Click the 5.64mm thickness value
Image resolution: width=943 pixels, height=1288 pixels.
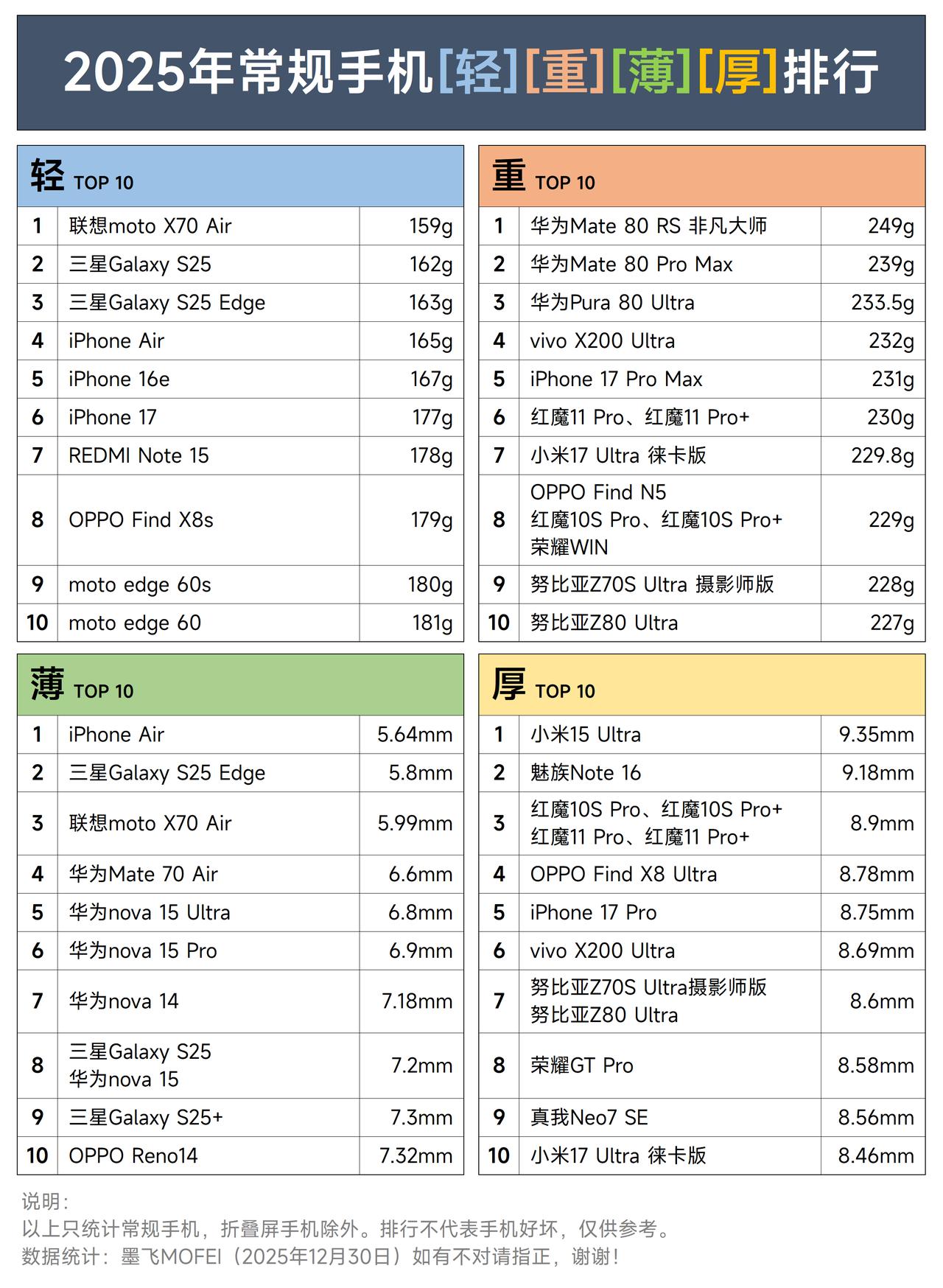point(415,735)
